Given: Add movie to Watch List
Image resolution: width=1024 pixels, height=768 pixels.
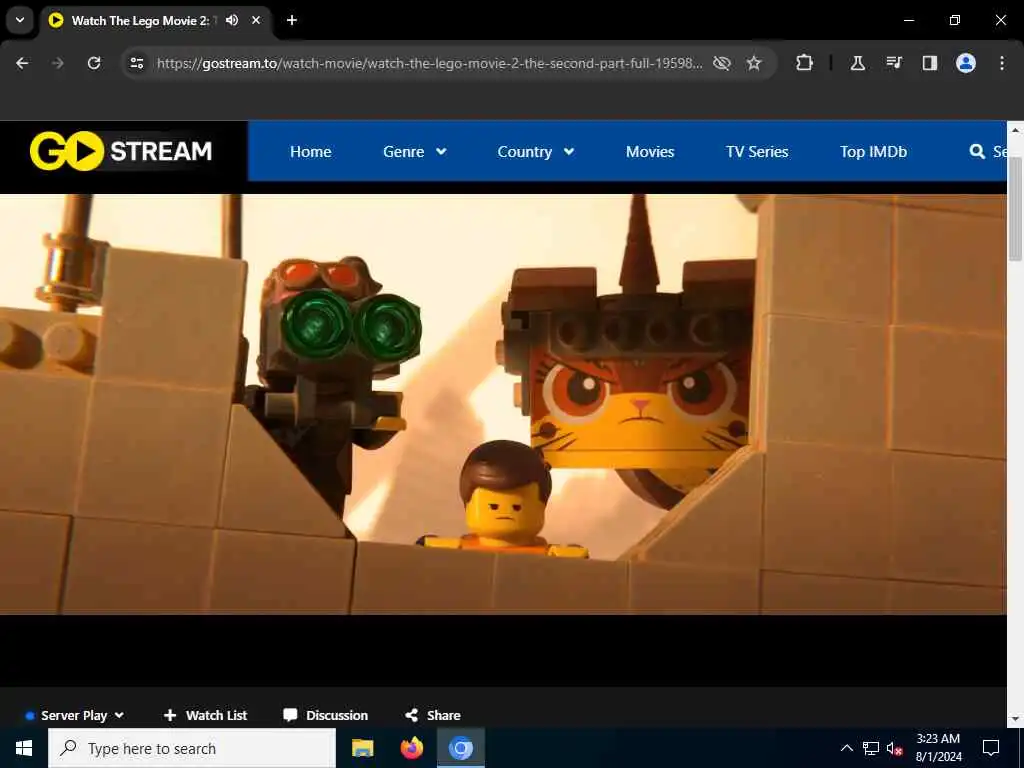Looking at the screenshot, I should click(x=205, y=715).
